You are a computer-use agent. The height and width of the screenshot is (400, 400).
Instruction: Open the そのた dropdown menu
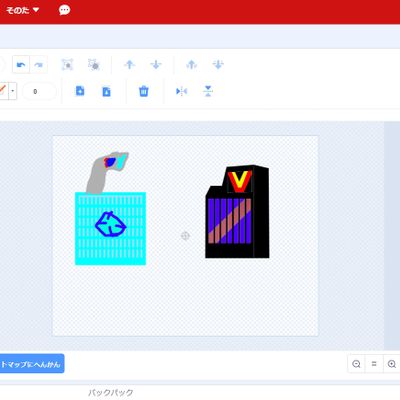[x=22, y=10]
